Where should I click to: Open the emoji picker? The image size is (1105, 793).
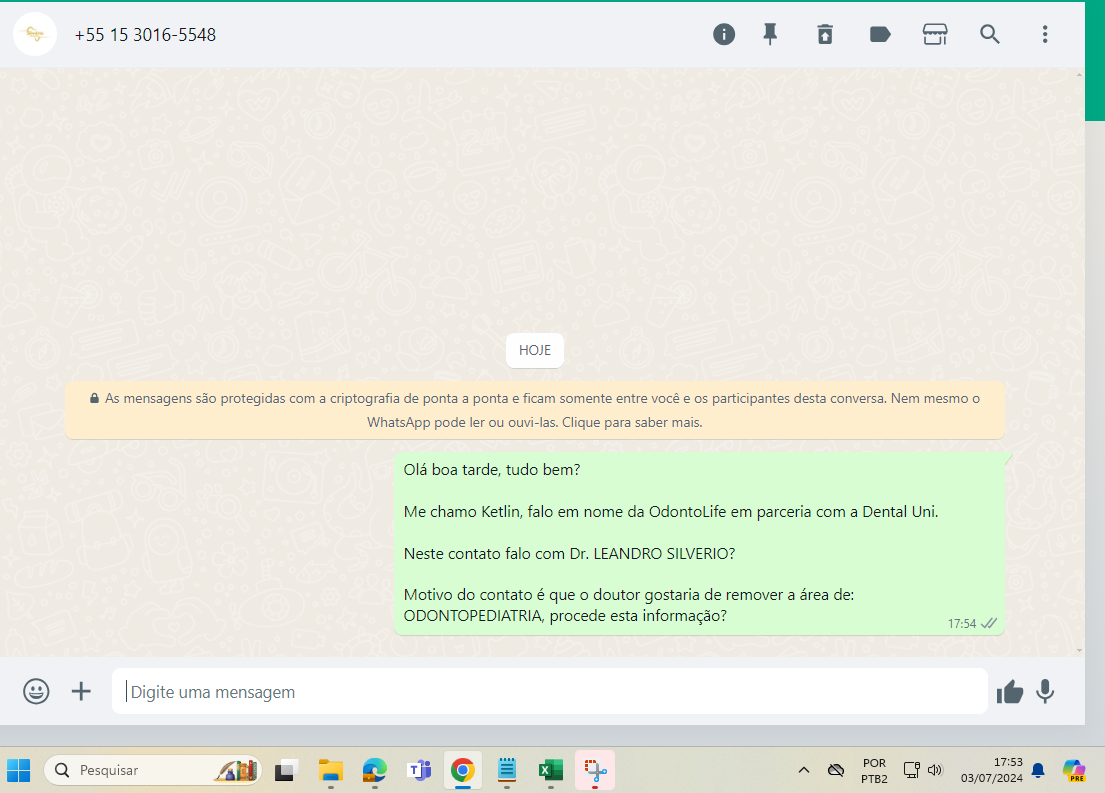[36, 691]
